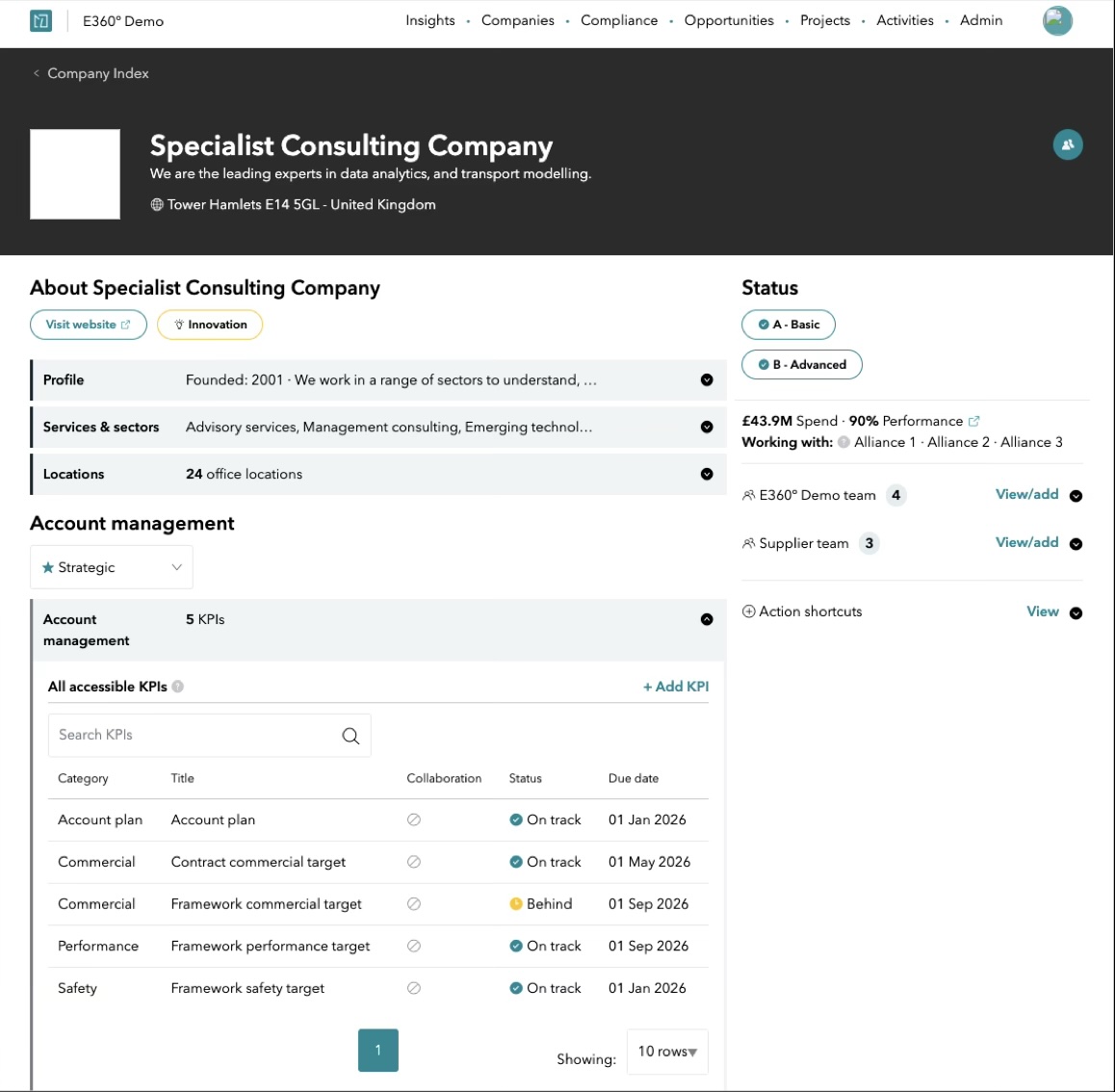Click the E360° Demo team count badge 4

895,496
